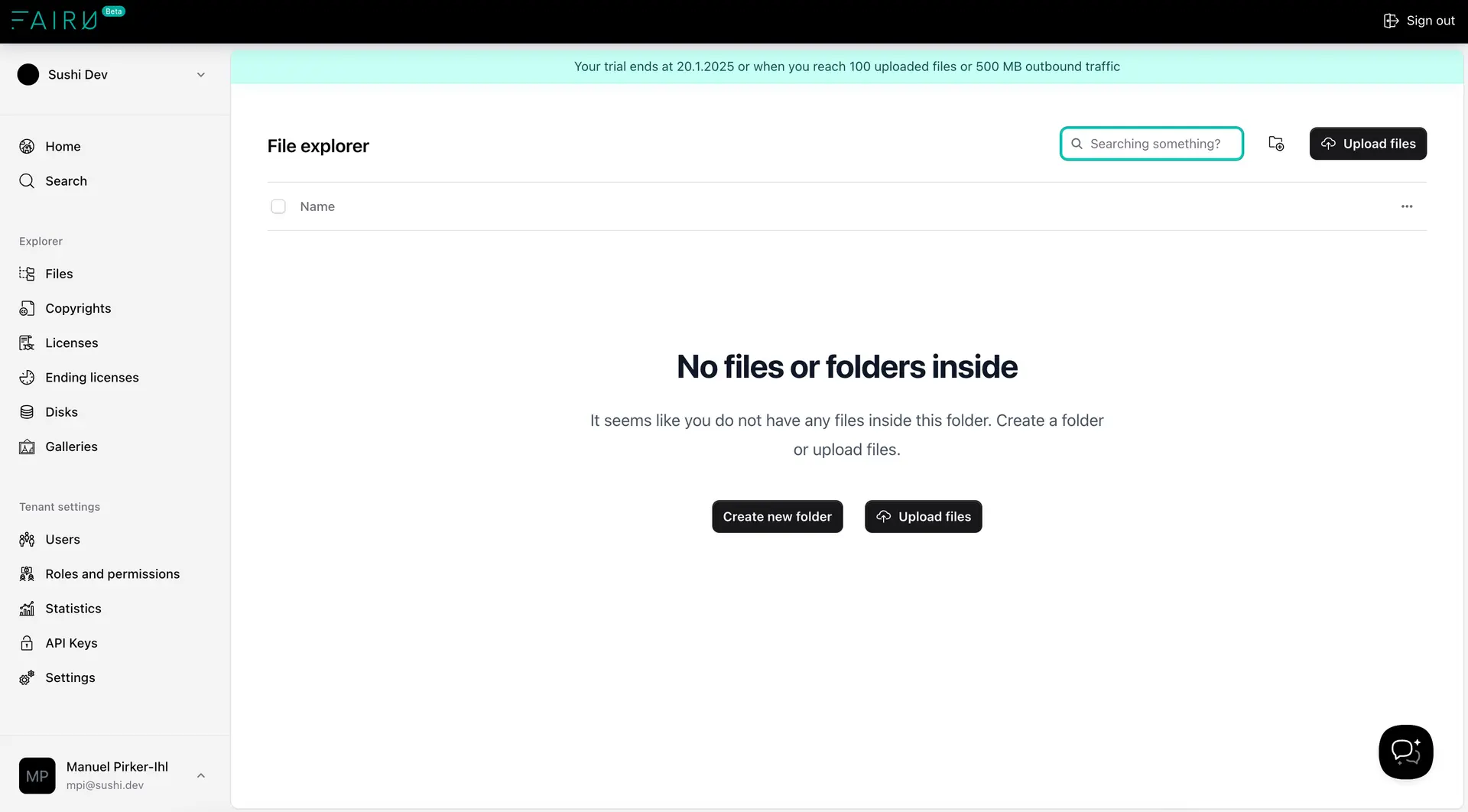Go to Home from the sidebar
Image resolution: width=1468 pixels, height=812 pixels.
[x=63, y=146]
